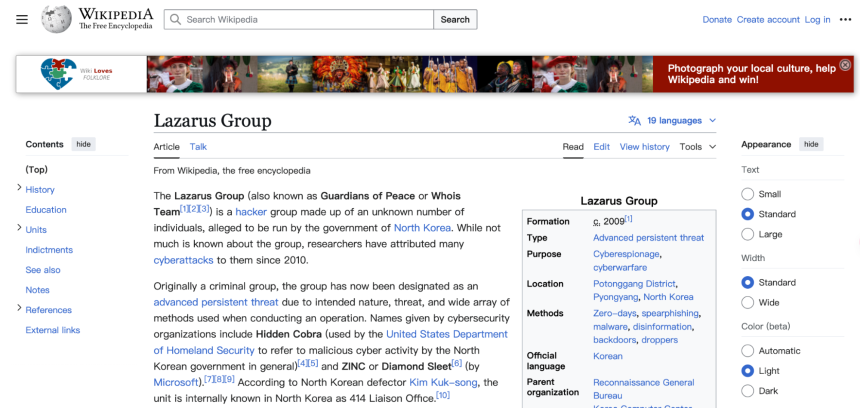Open North Korea link in intro paragraph

(422, 228)
